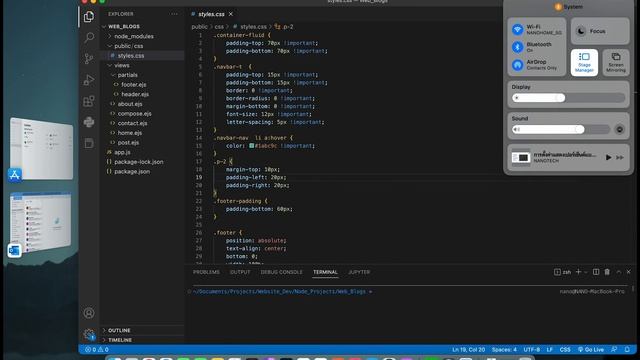Switch to the DEBUG CONSOLE tab
640x360 pixels.
pyautogui.click(x=281, y=272)
